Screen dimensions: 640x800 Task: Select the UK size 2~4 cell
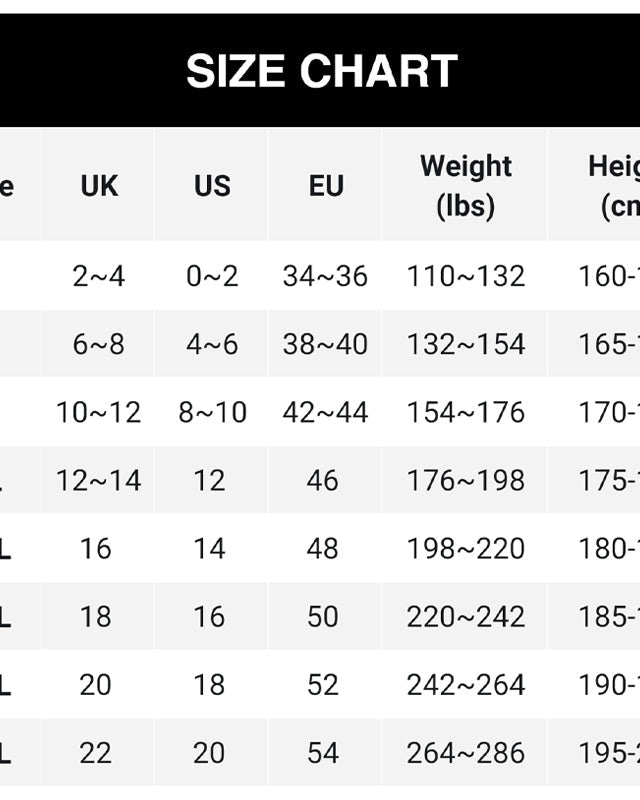(x=99, y=276)
